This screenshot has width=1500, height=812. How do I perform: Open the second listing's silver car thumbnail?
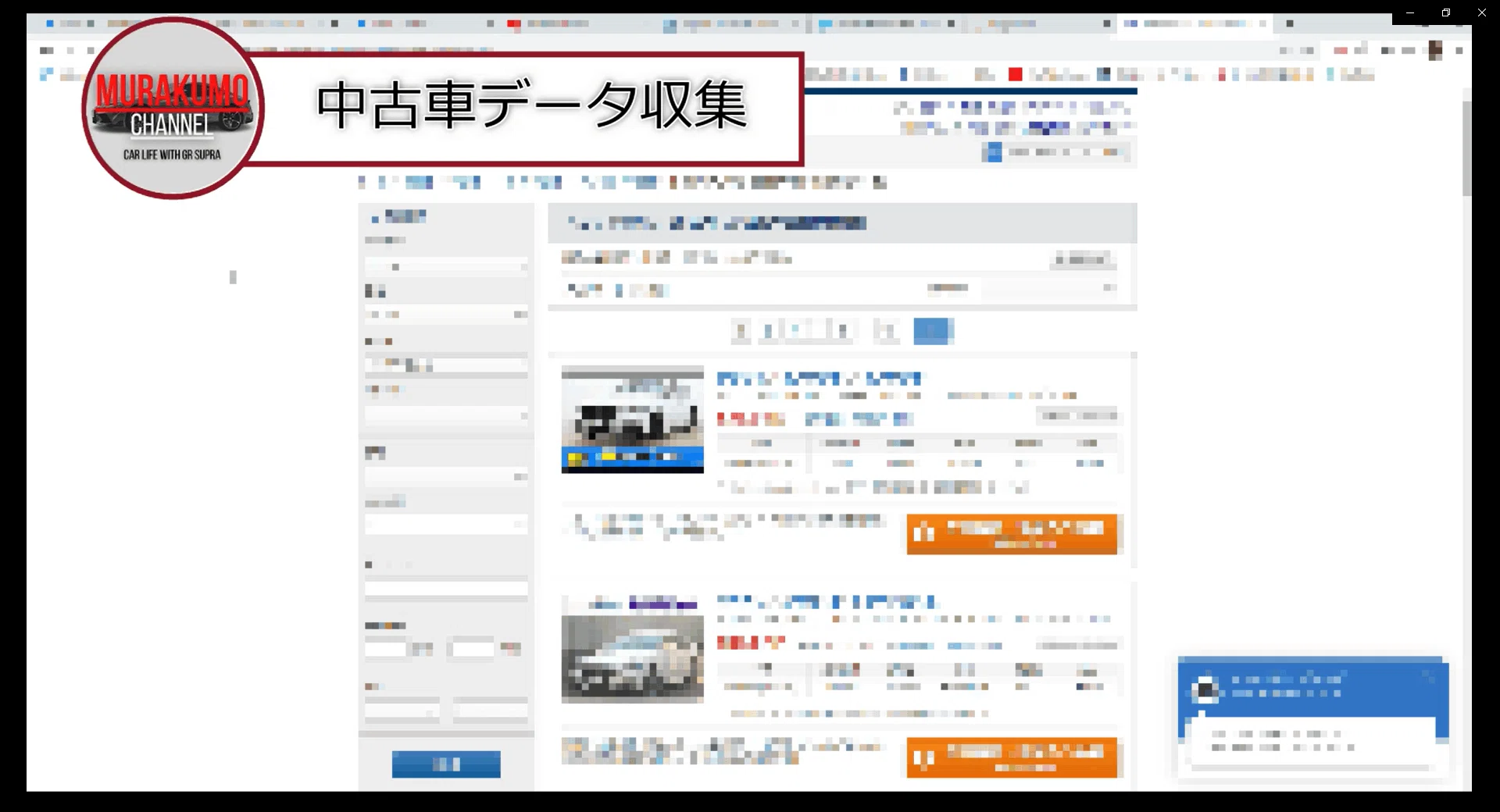coord(632,650)
